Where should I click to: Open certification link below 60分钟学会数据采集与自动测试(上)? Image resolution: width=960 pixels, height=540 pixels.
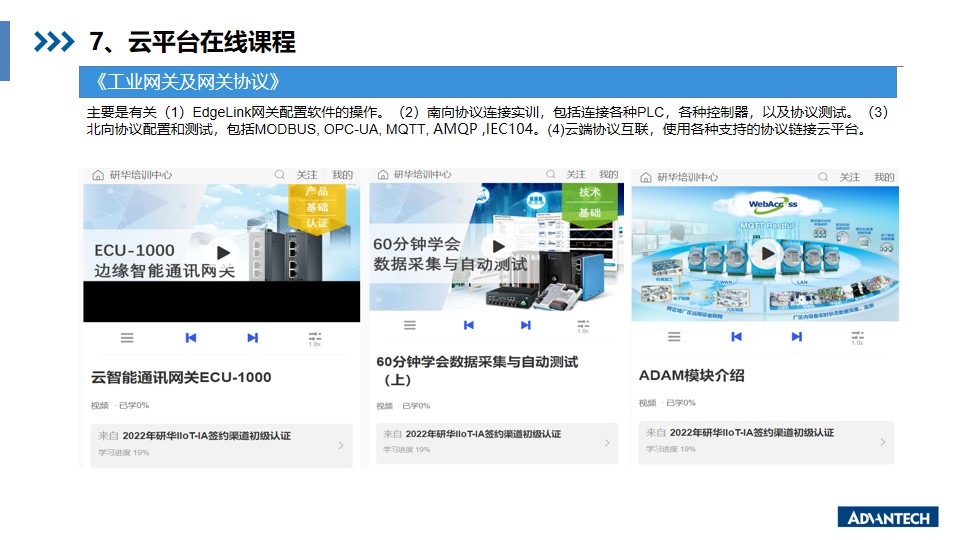tap(497, 443)
